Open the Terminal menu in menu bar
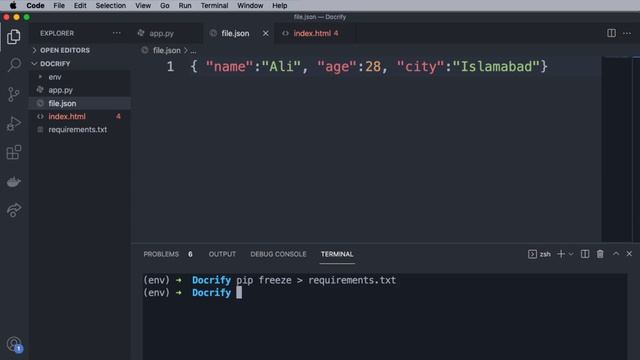The image size is (640, 360). (214, 6)
